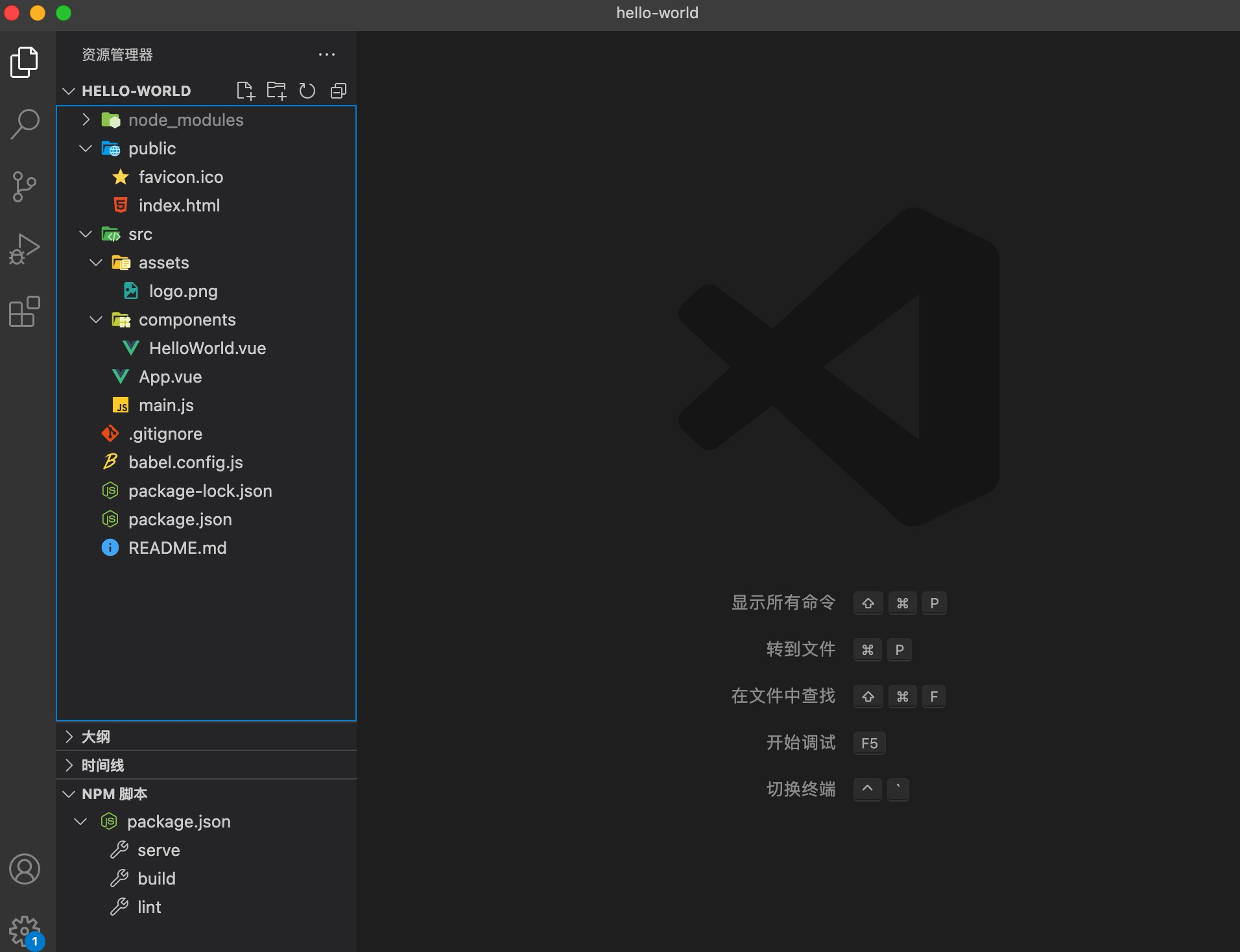This screenshot has height=952, width=1240.
Task: Open the Source Control view
Action: [x=25, y=187]
